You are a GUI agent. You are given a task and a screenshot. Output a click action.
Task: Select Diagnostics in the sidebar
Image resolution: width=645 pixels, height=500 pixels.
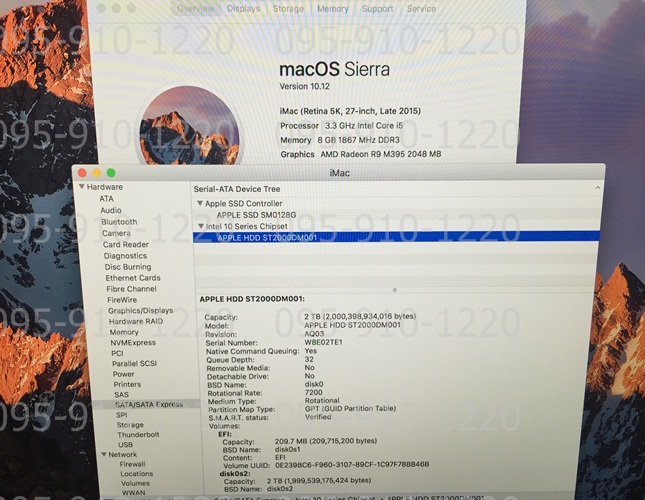pos(125,256)
